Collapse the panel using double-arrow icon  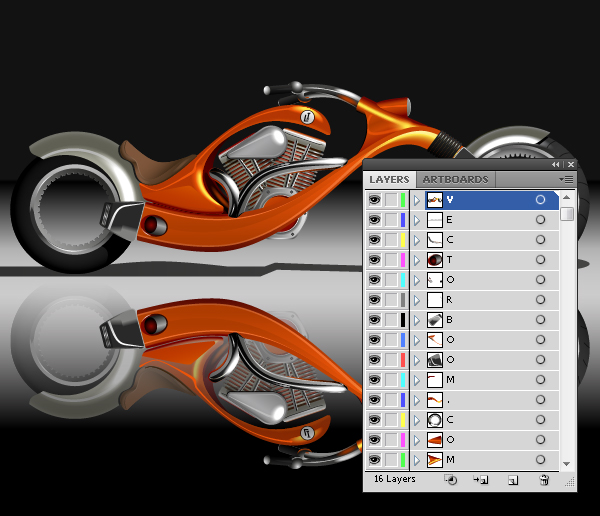[556, 163]
